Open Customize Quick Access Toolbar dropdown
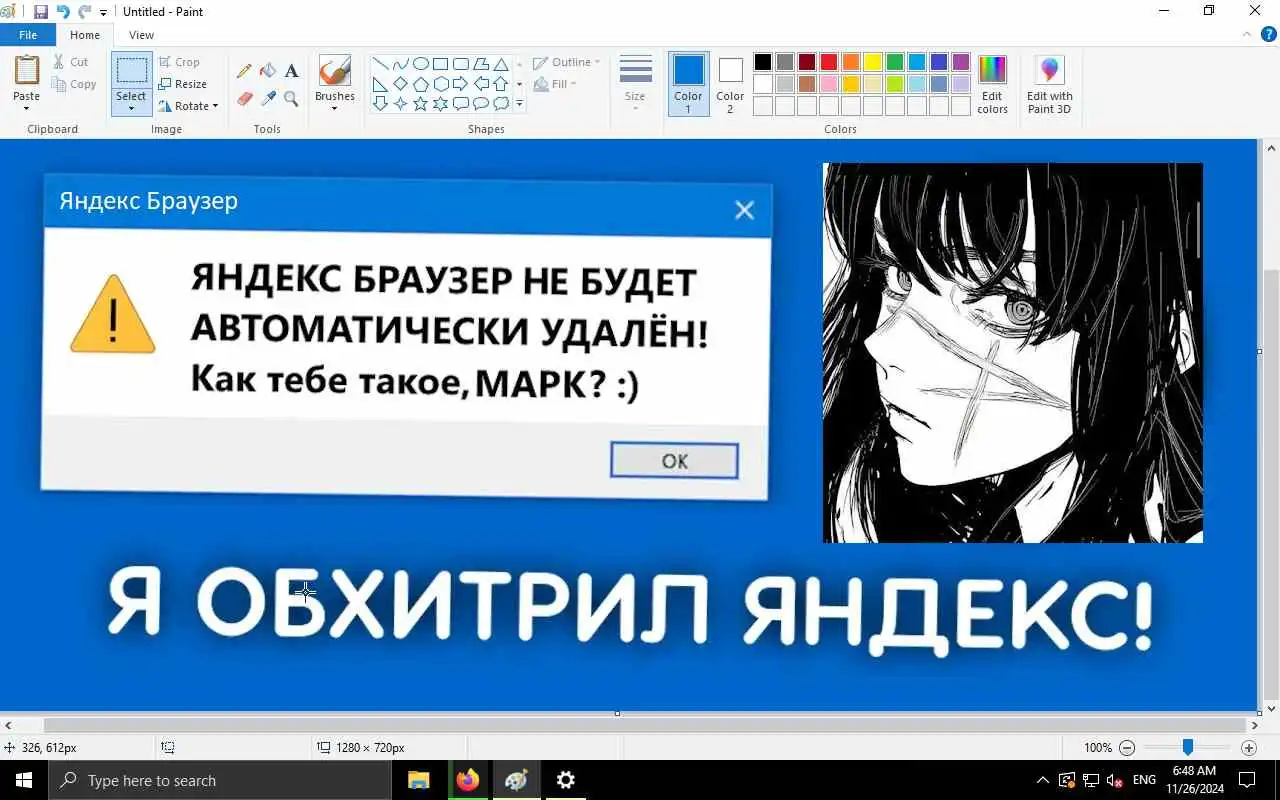Screen dimensions: 1280x800 pyautogui.click(x=104, y=13)
